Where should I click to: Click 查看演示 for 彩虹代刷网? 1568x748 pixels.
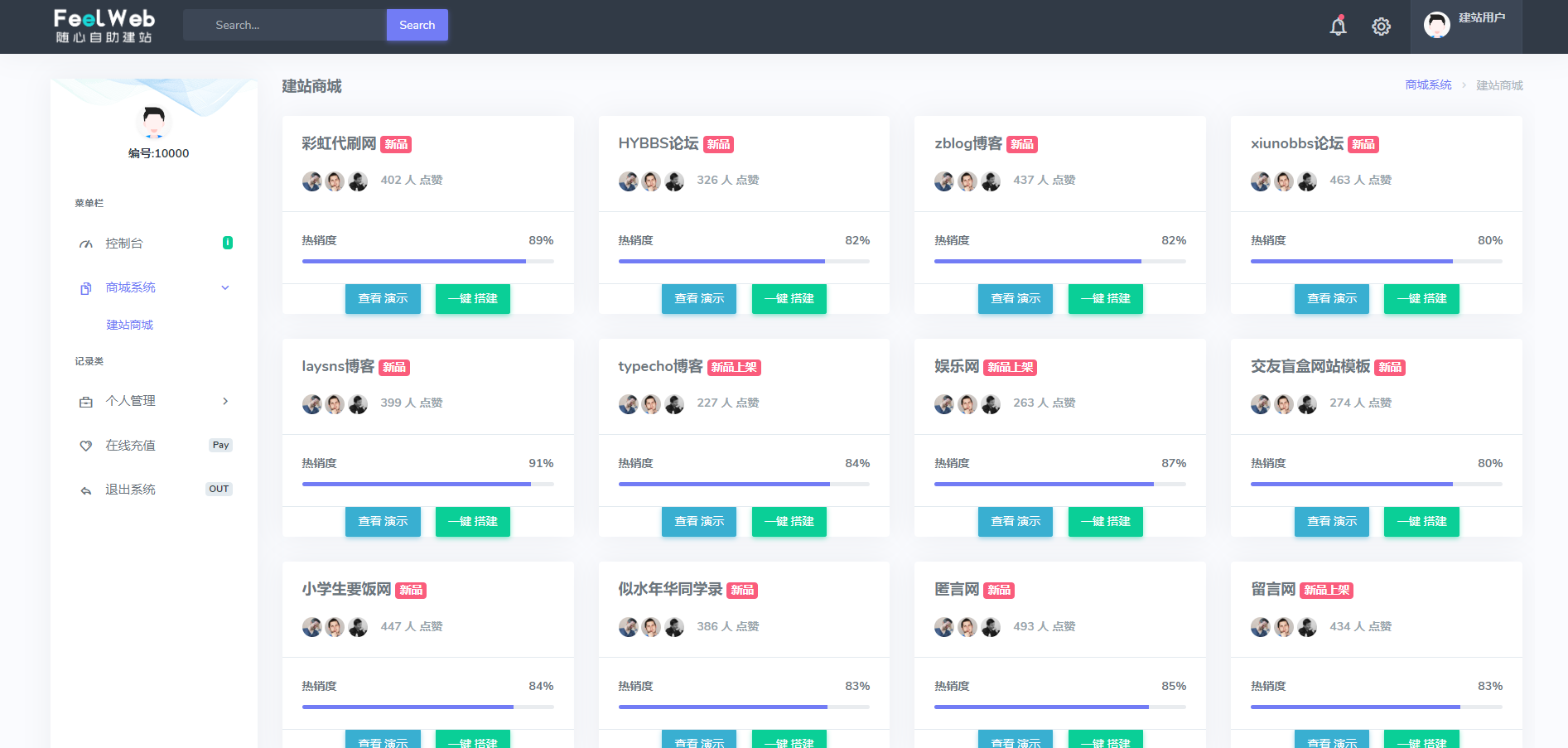click(383, 298)
